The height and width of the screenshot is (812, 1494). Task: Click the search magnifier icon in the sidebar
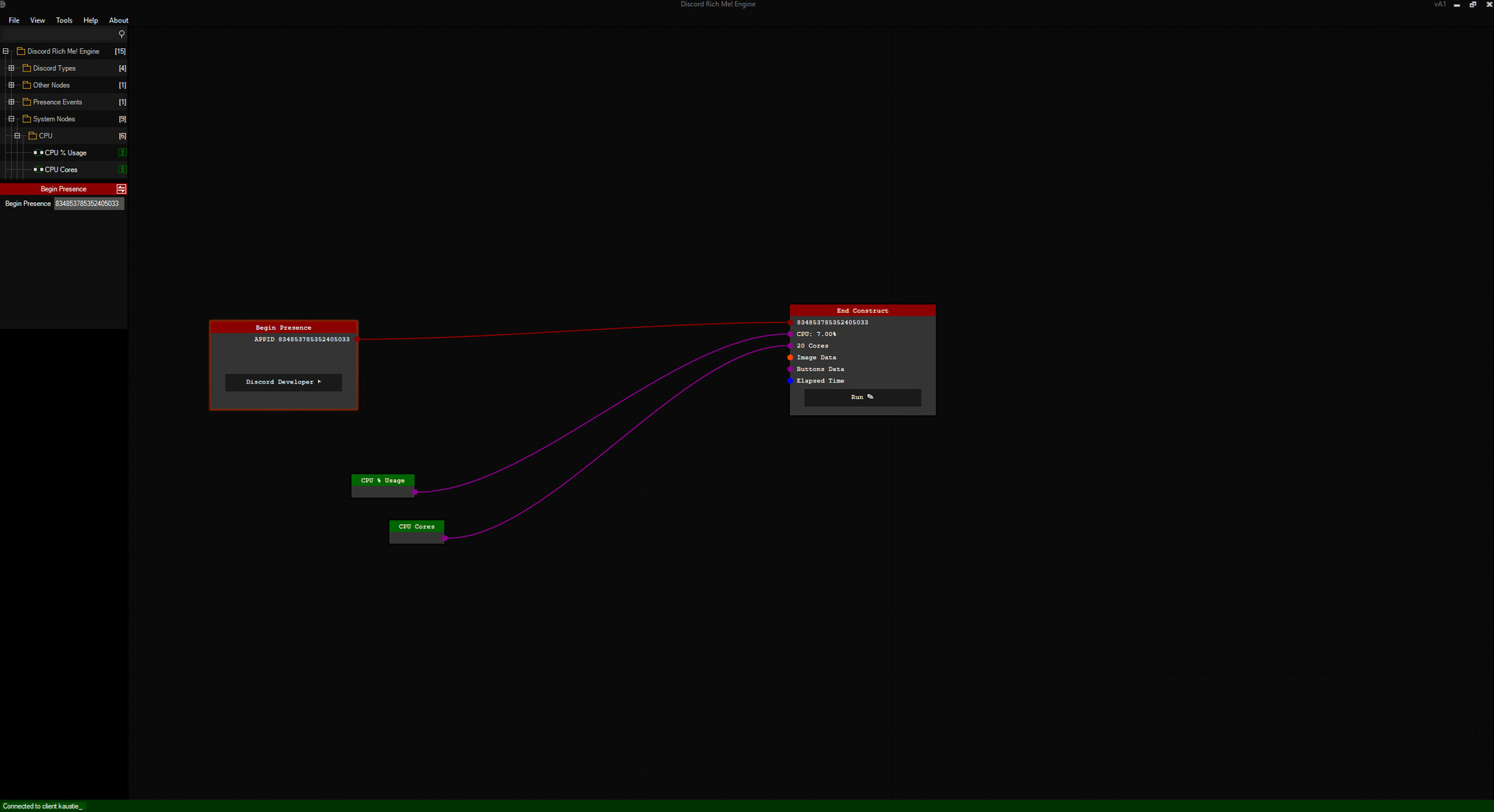pyautogui.click(x=121, y=34)
